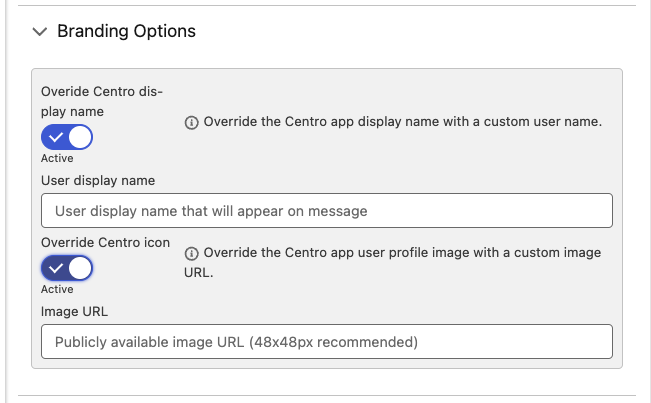The height and width of the screenshot is (403, 651).
Task: Disable the Override Centro display name toggle
Action: [67, 136]
